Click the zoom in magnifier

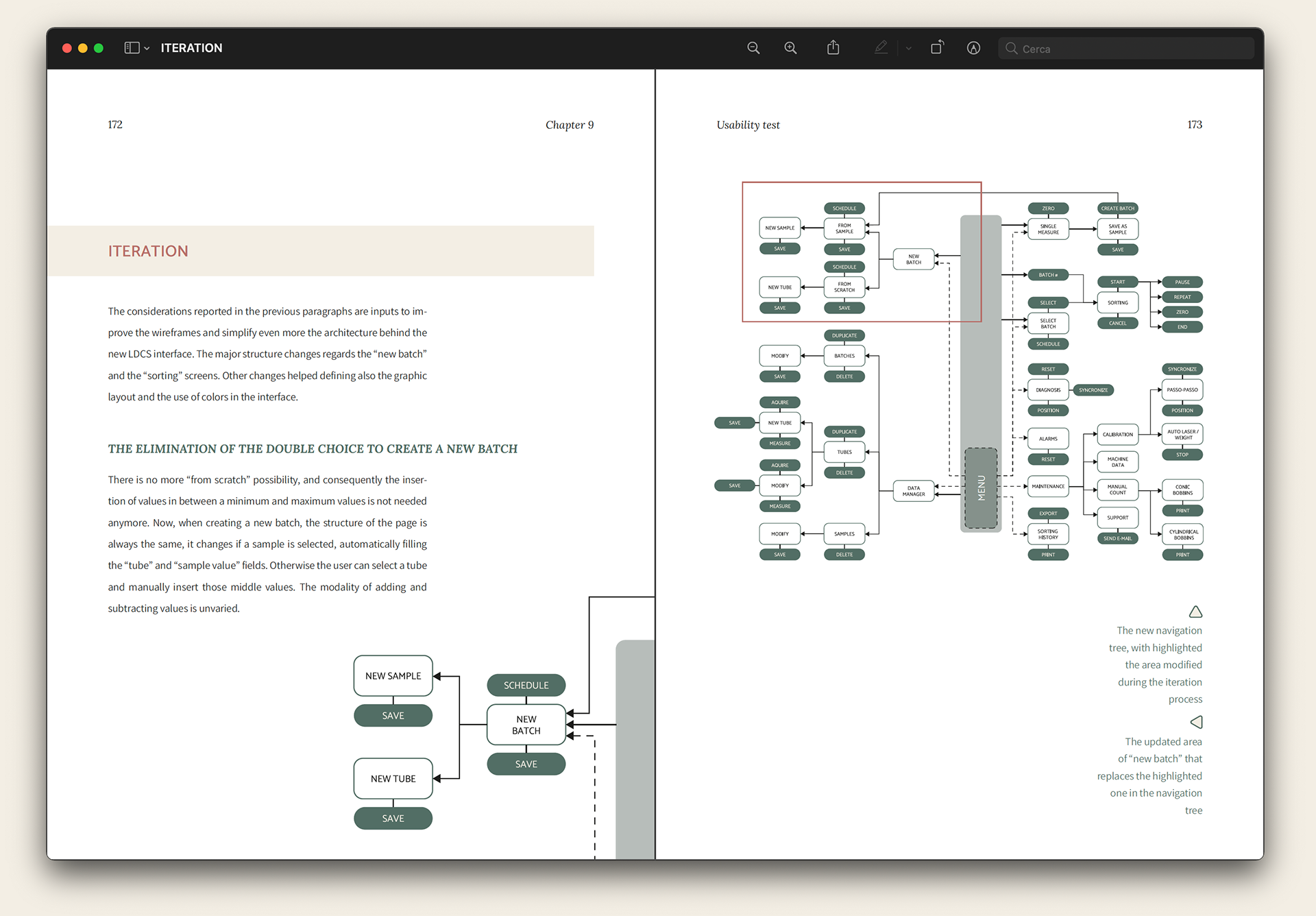click(x=790, y=48)
